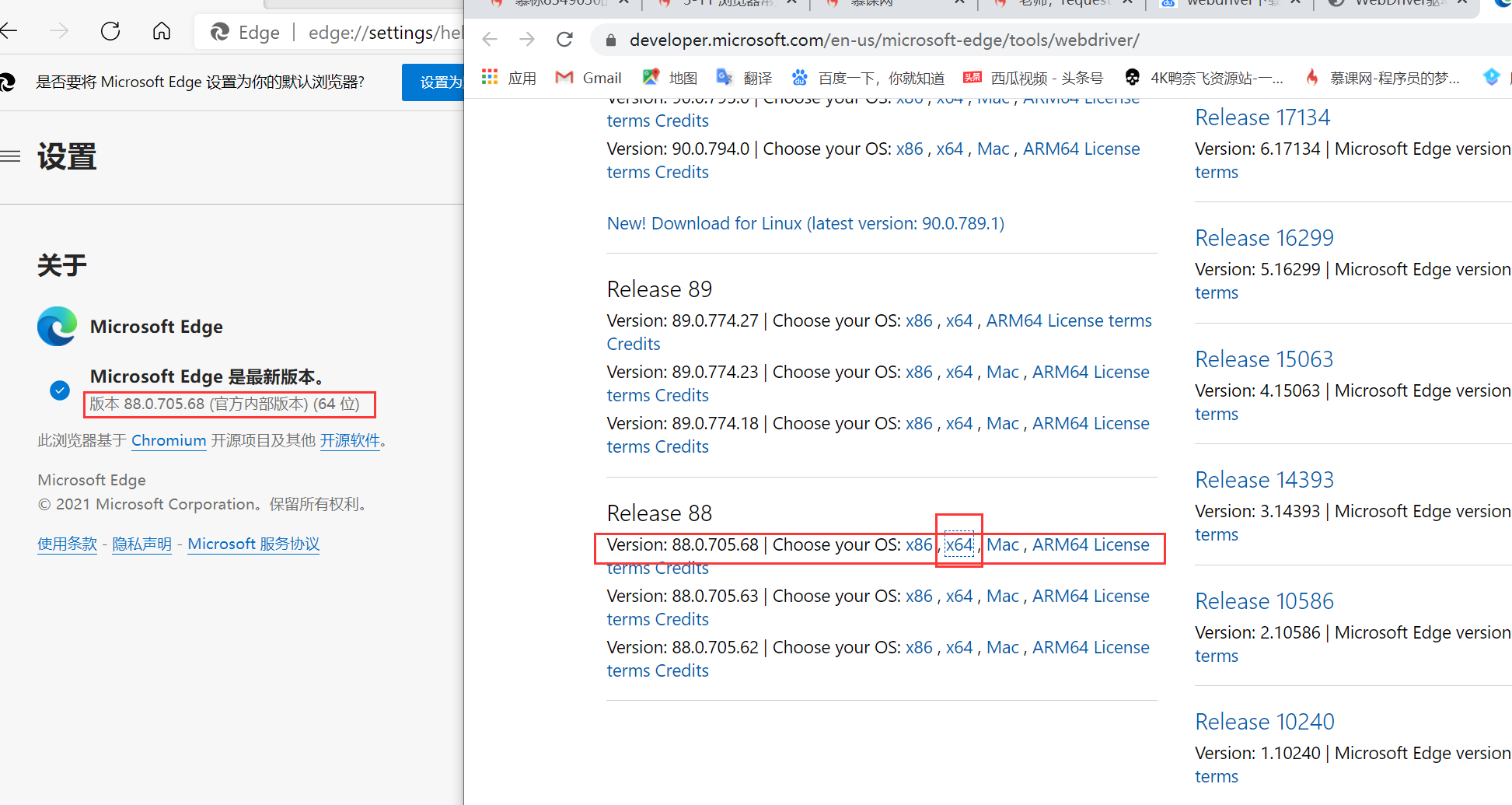Open the 慕课网-程序员的梦 bookmark
Image resolution: width=1512 pixels, height=805 pixels.
(x=1382, y=78)
